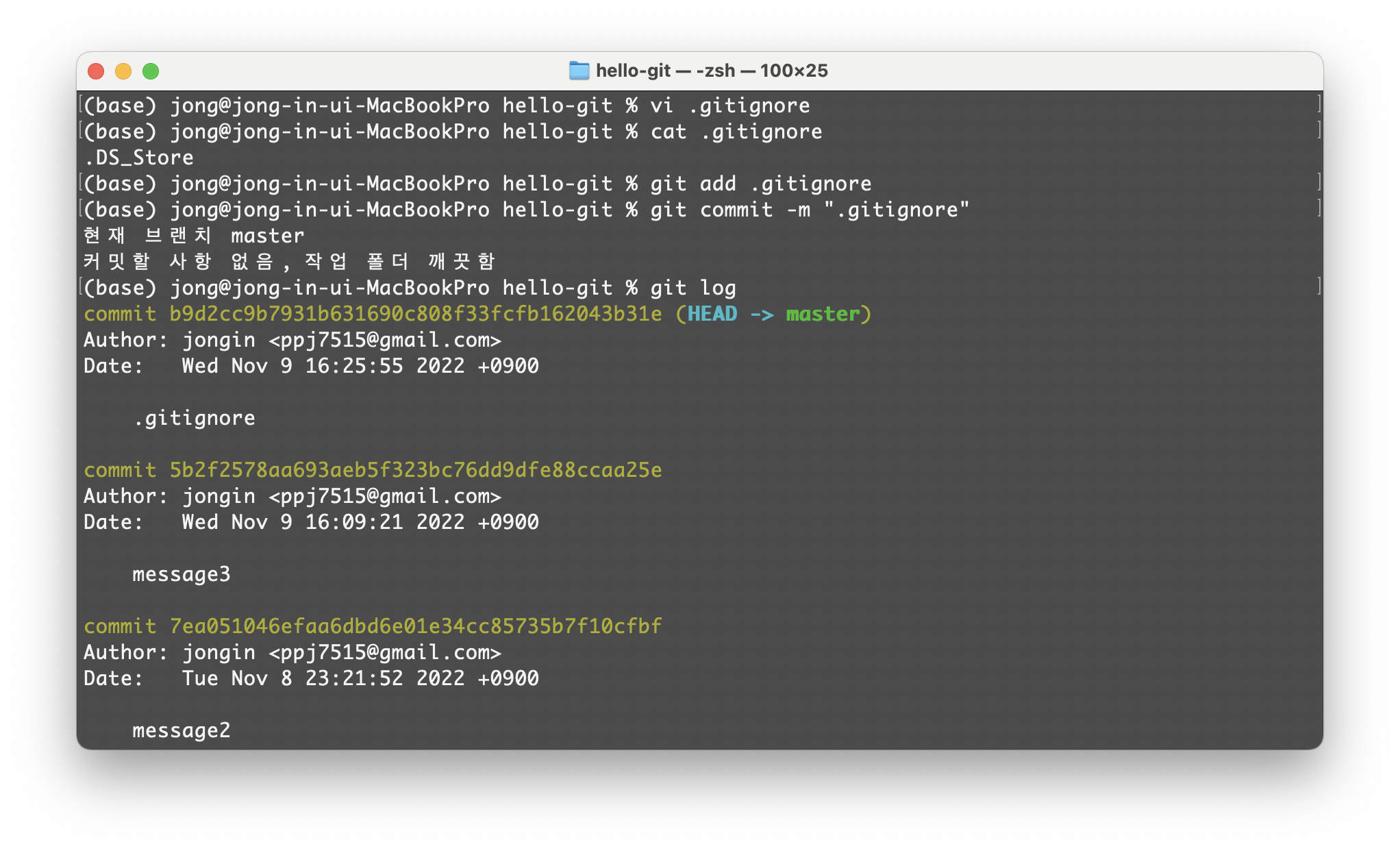Click the red close window button
The width and height of the screenshot is (1400, 851).
click(x=96, y=71)
